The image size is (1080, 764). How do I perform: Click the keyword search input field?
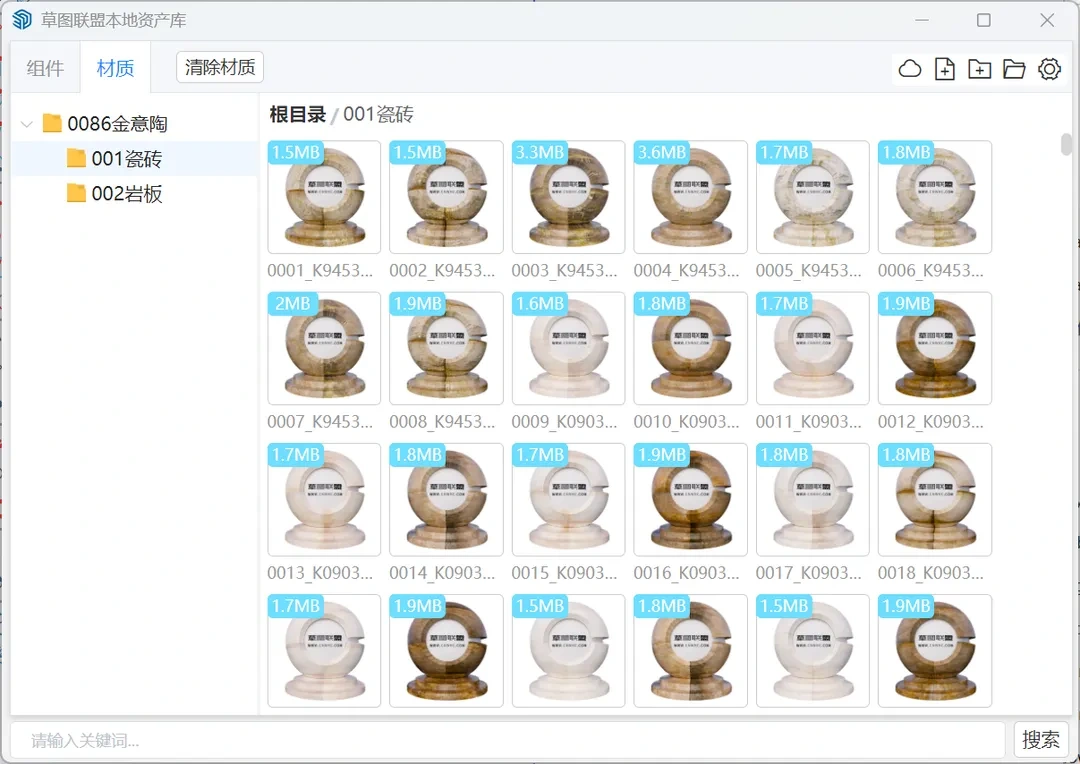507,740
